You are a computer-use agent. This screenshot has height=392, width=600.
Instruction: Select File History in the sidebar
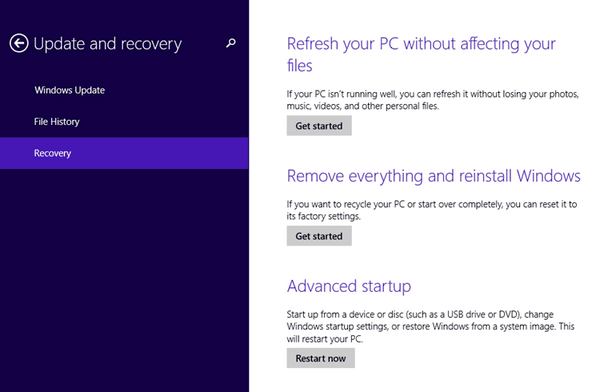point(57,122)
